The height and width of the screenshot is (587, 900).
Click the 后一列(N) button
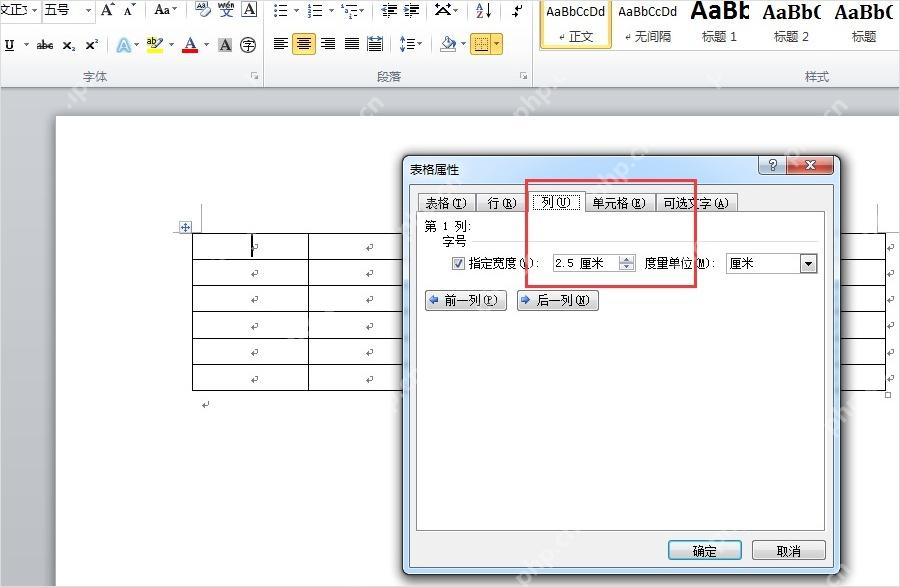[558, 300]
